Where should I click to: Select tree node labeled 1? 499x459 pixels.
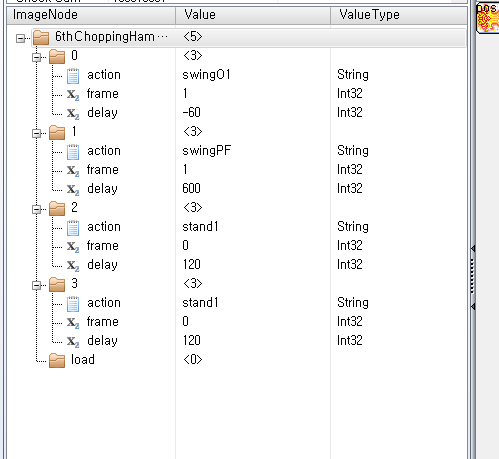(74, 131)
